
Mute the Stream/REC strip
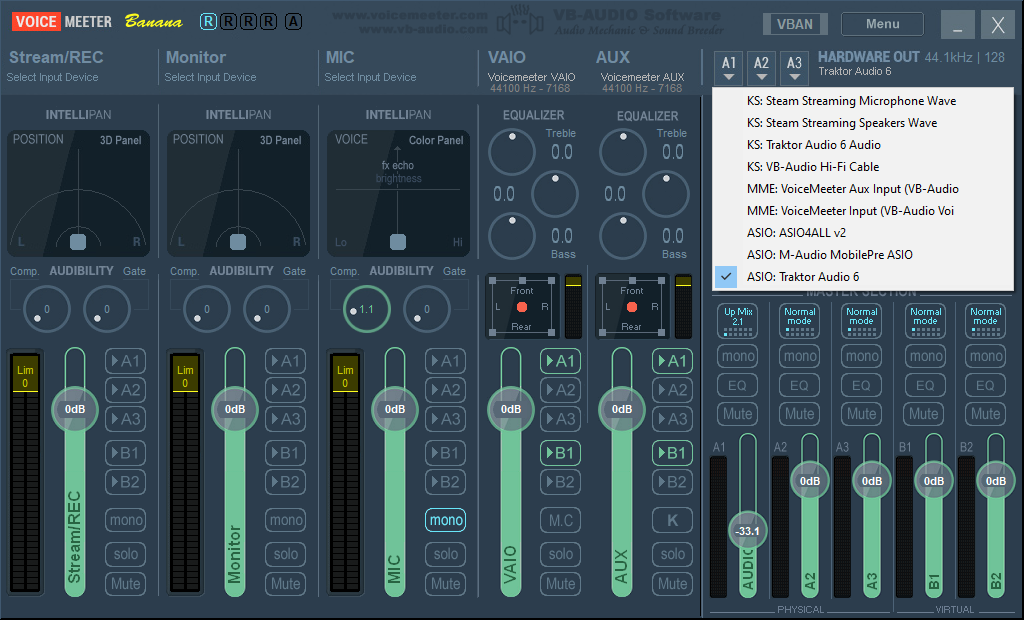tap(125, 583)
